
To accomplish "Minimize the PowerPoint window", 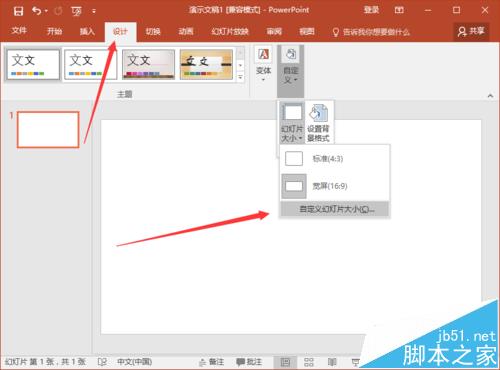I will coord(428,10).
